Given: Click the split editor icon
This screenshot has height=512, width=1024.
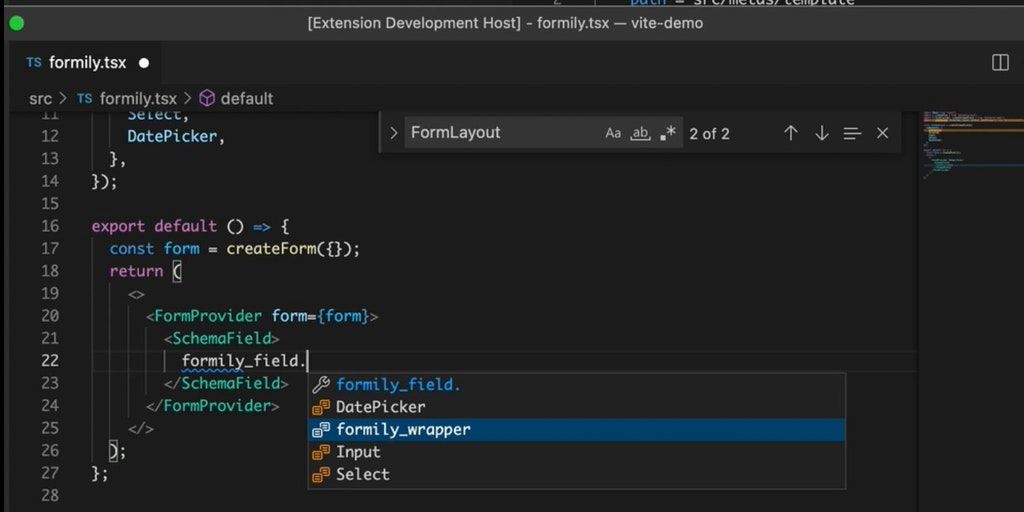Looking at the screenshot, I should click(1000, 62).
